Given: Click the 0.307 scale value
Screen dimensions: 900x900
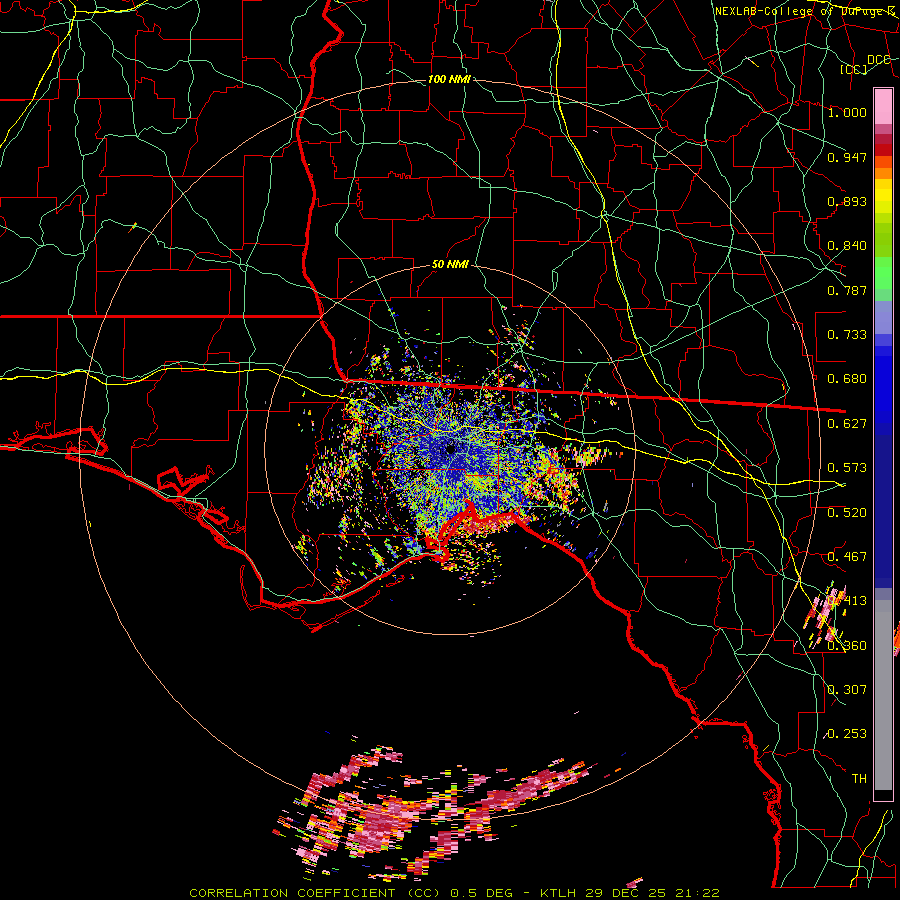Looking at the screenshot, I should pyautogui.click(x=847, y=690).
